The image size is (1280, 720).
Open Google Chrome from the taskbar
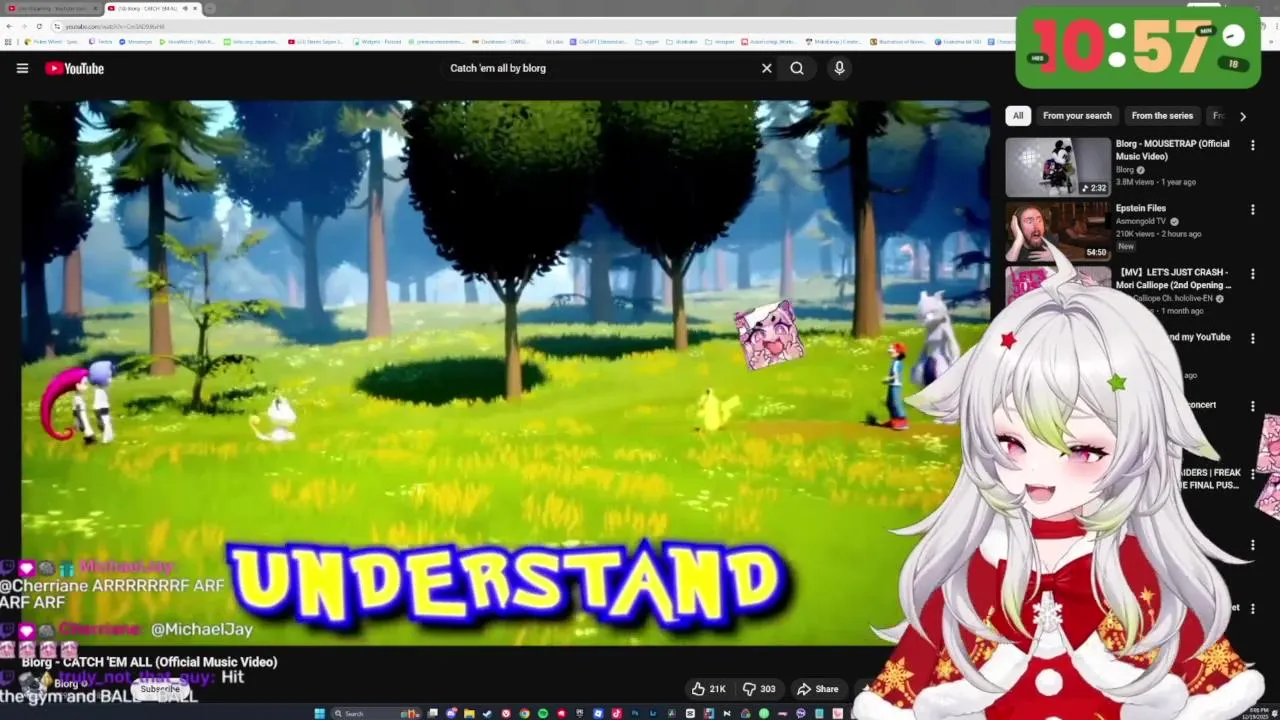(x=524, y=713)
